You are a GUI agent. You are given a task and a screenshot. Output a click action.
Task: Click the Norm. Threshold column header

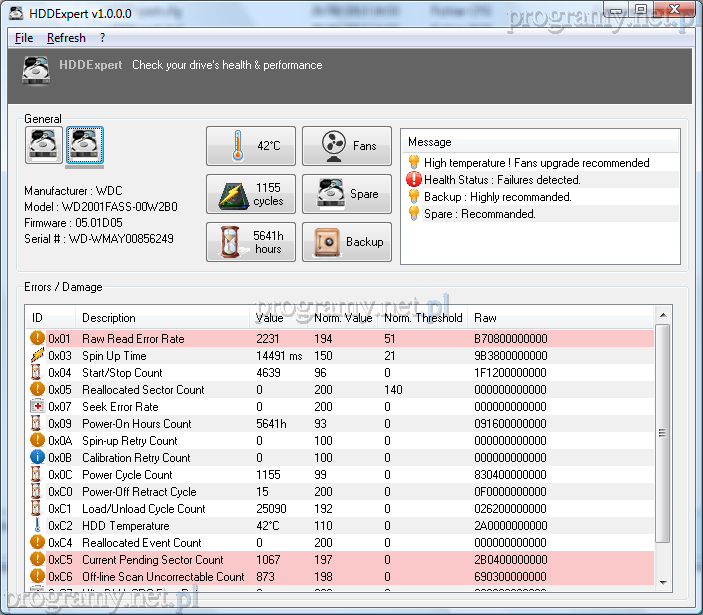point(422,318)
